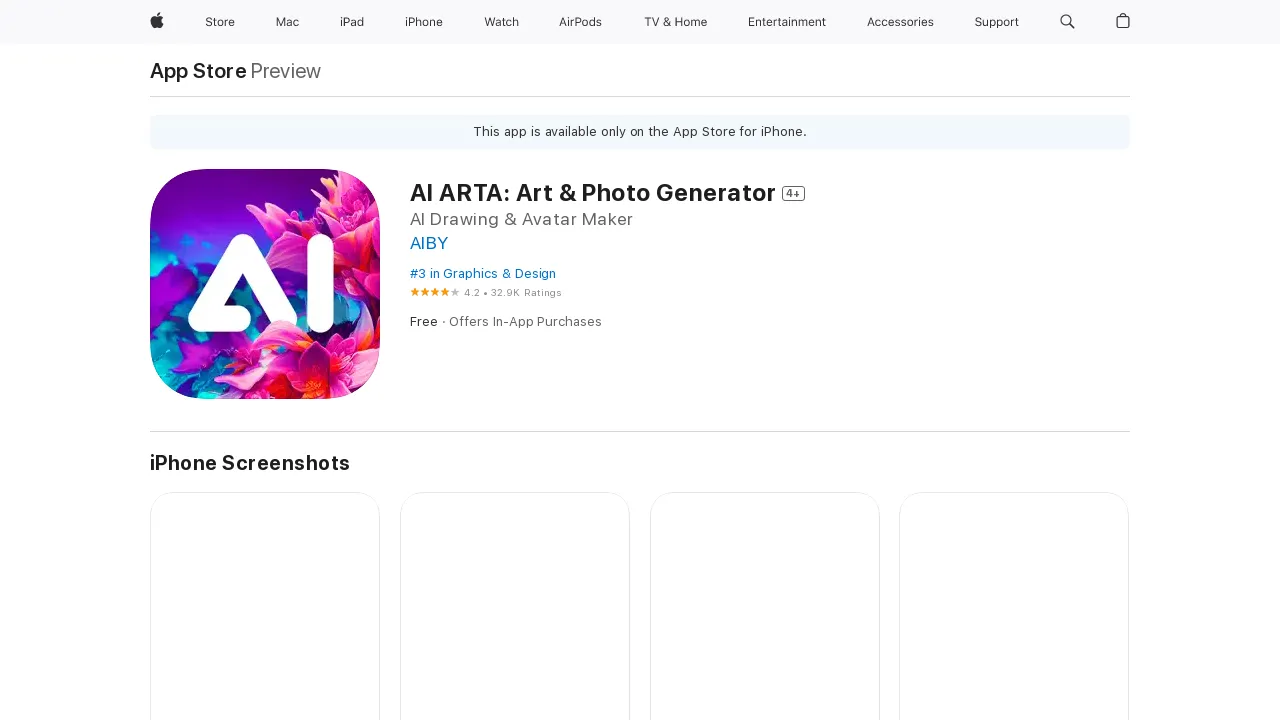Open the third iPhone screenshot
Image resolution: width=1280 pixels, height=720 pixels.
pos(765,606)
